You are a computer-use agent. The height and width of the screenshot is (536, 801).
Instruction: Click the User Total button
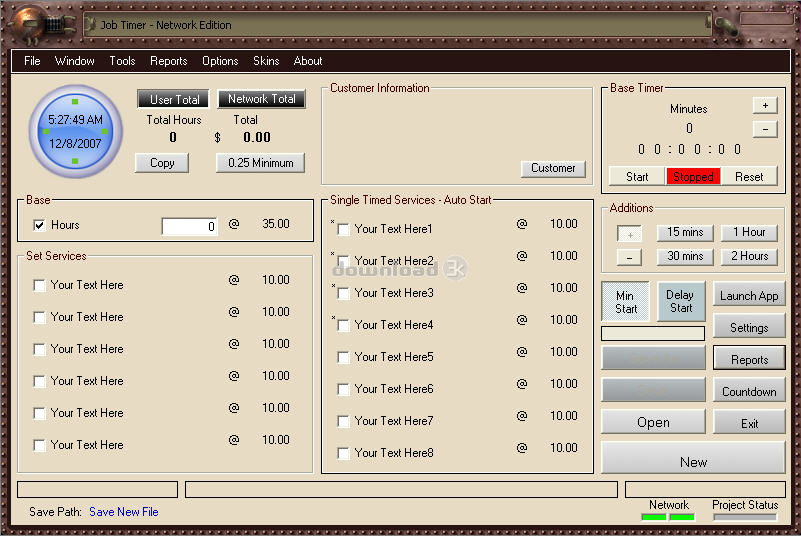tap(174, 99)
